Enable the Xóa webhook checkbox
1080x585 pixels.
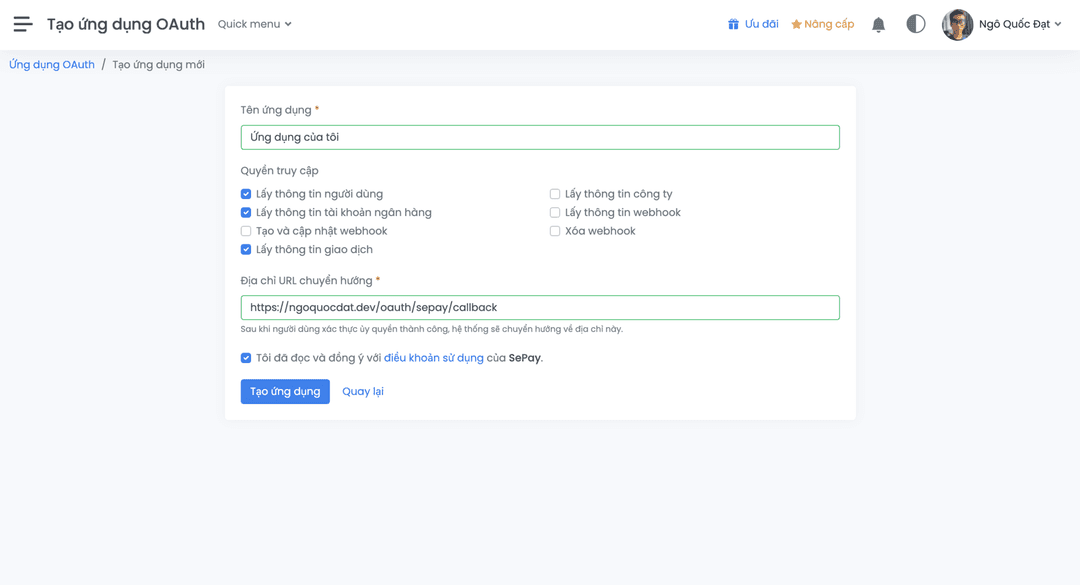coord(555,231)
